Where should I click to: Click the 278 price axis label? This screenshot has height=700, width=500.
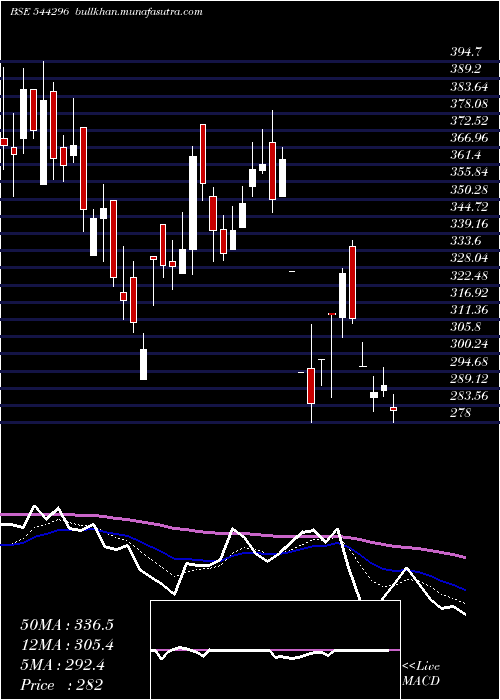click(461, 413)
